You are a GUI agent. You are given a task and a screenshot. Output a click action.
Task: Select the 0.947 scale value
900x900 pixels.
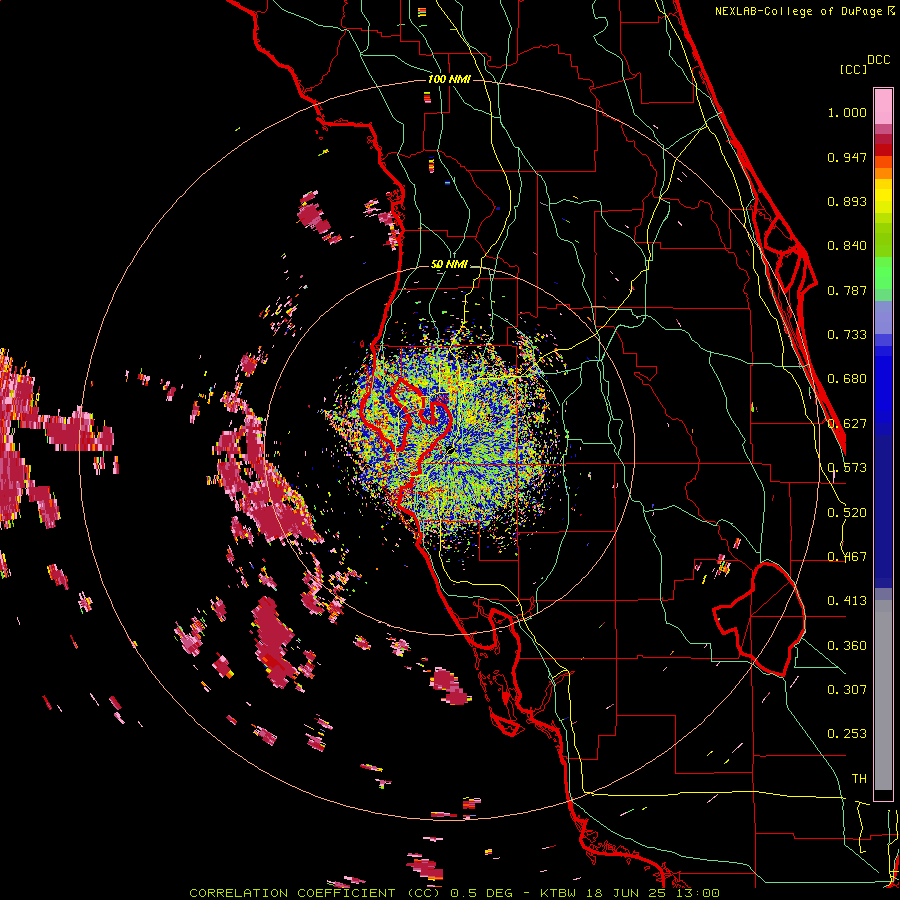tap(847, 157)
